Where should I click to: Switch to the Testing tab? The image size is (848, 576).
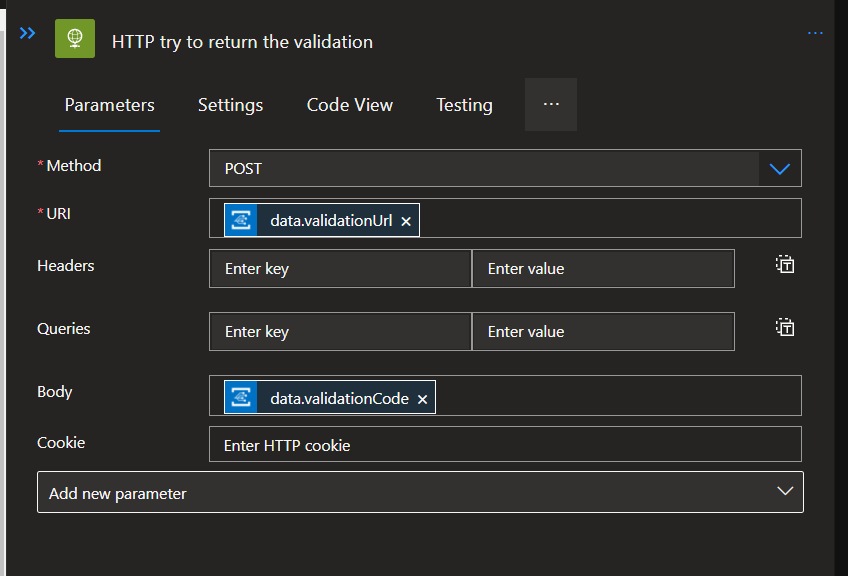pyautogui.click(x=464, y=104)
